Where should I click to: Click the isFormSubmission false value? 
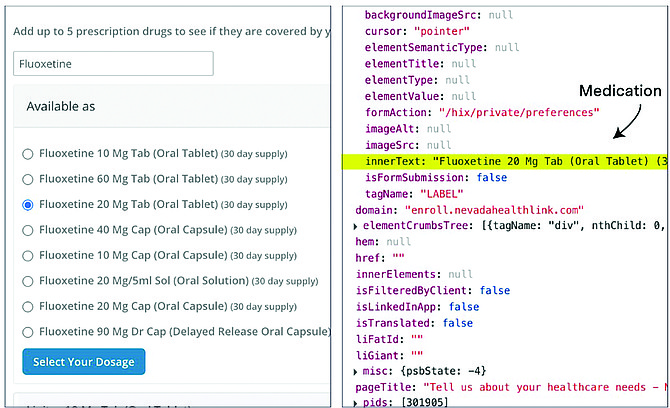[x=492, y=178]
